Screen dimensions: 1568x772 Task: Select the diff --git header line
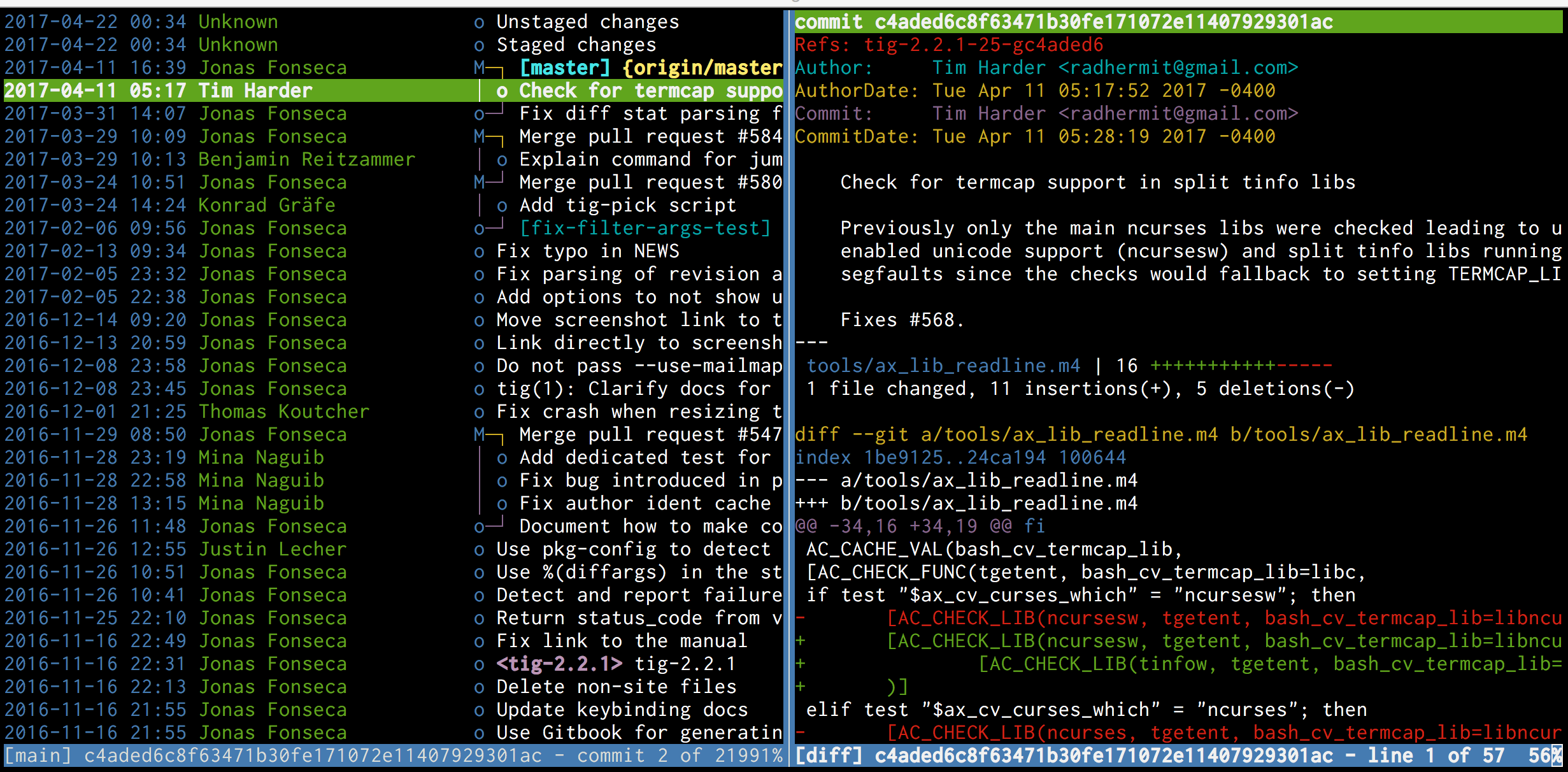point(1160,435)
